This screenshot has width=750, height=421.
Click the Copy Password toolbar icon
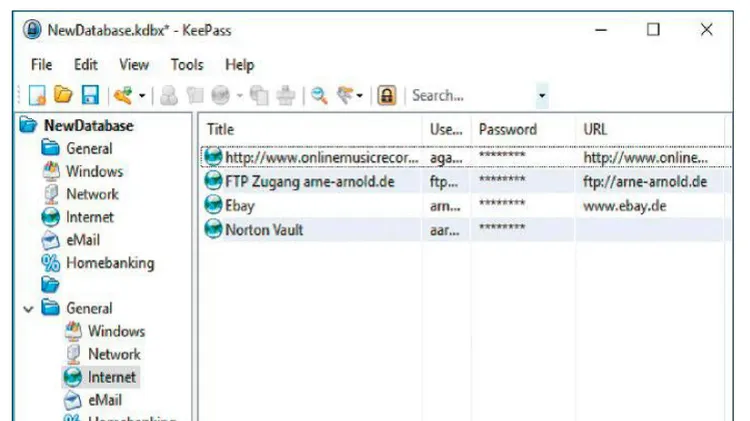coord(195,95)
